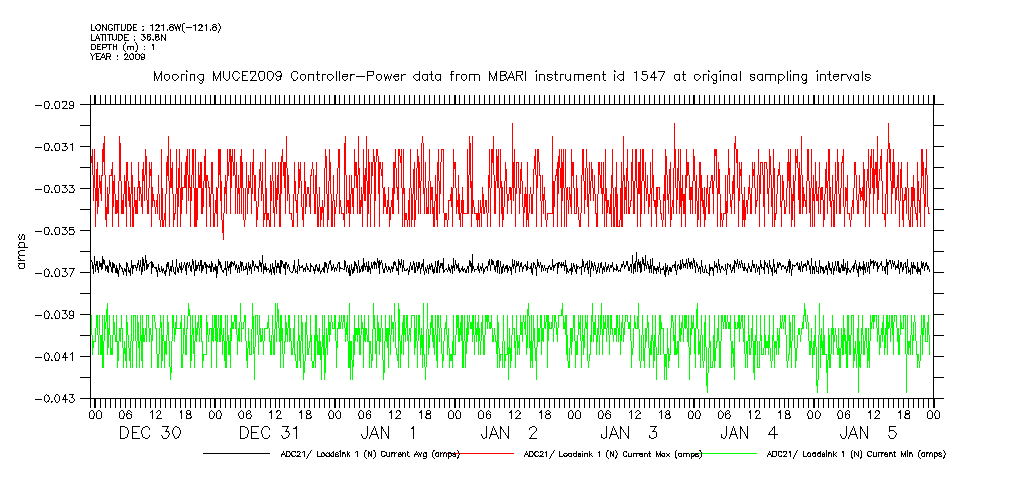Click the JAN 1 date label
Screen dimensions: 1009x504
pyautogui.click(x=390, y=433)
